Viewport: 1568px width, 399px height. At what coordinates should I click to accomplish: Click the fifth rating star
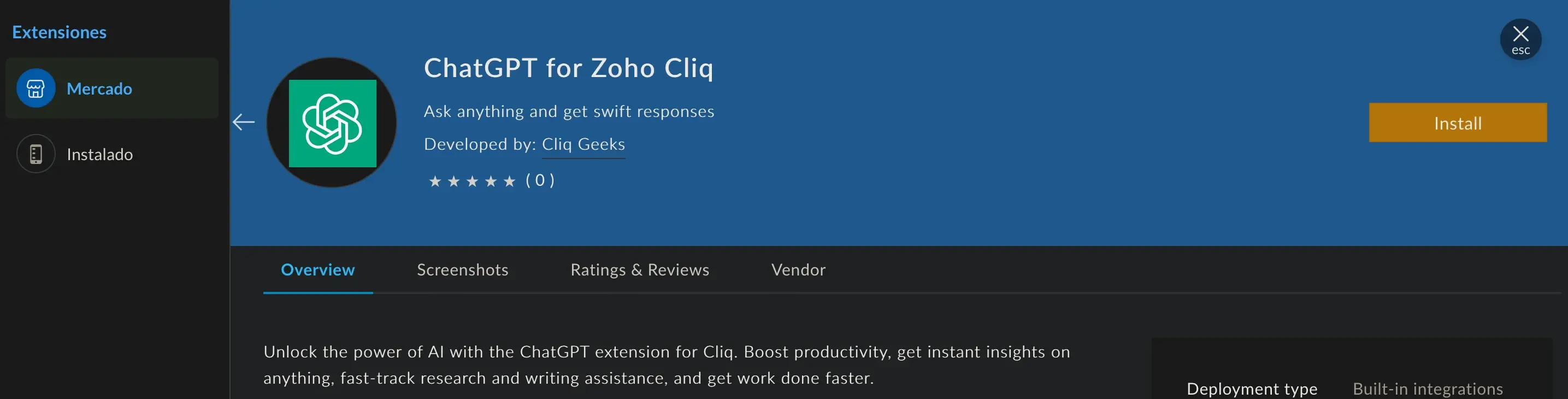coord(510,180)
